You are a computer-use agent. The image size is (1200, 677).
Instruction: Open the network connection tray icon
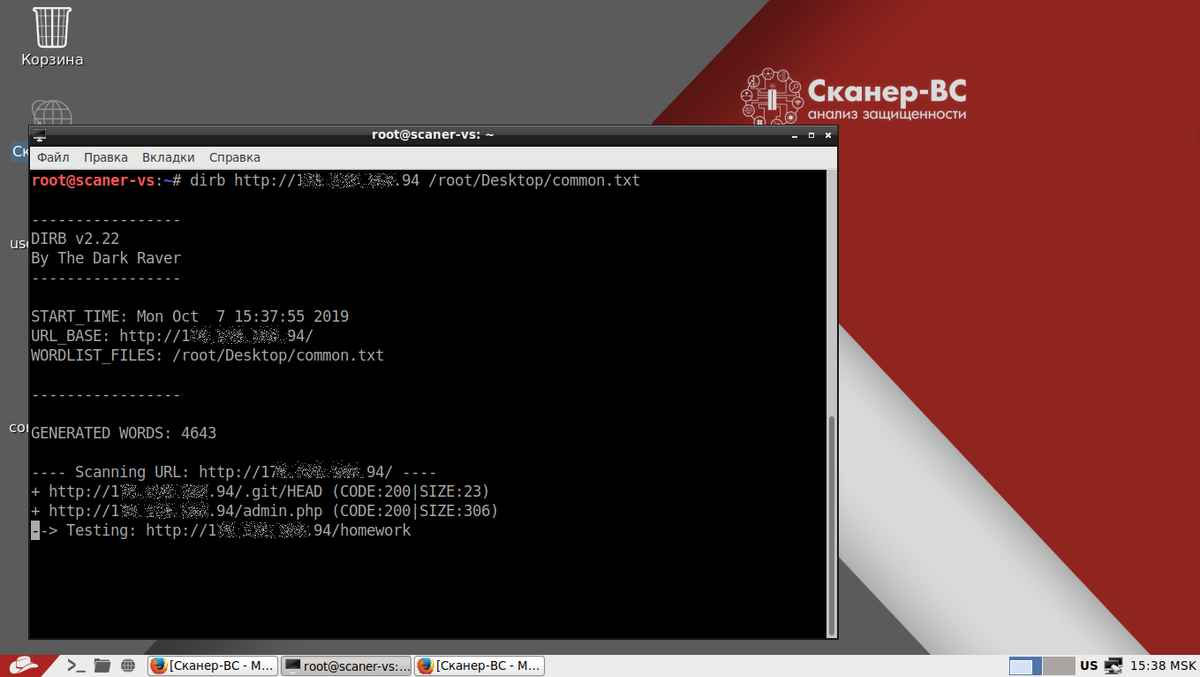1114,666
